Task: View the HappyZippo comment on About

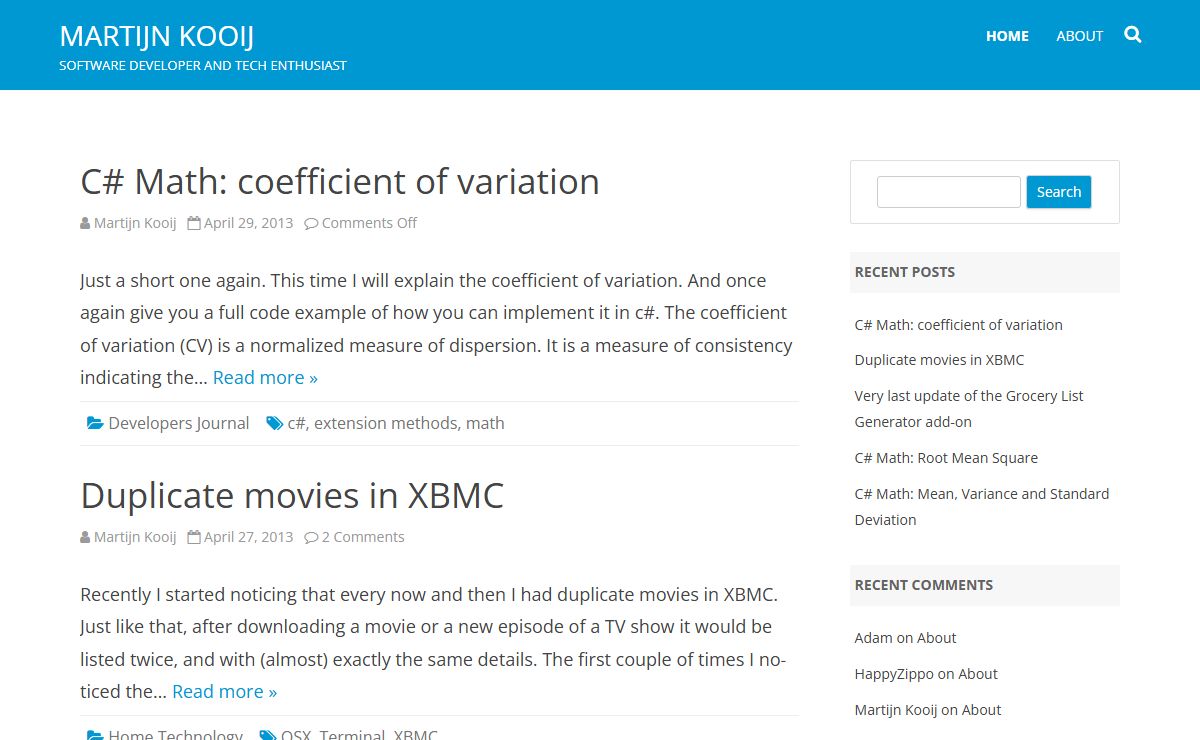Action: 926,674
